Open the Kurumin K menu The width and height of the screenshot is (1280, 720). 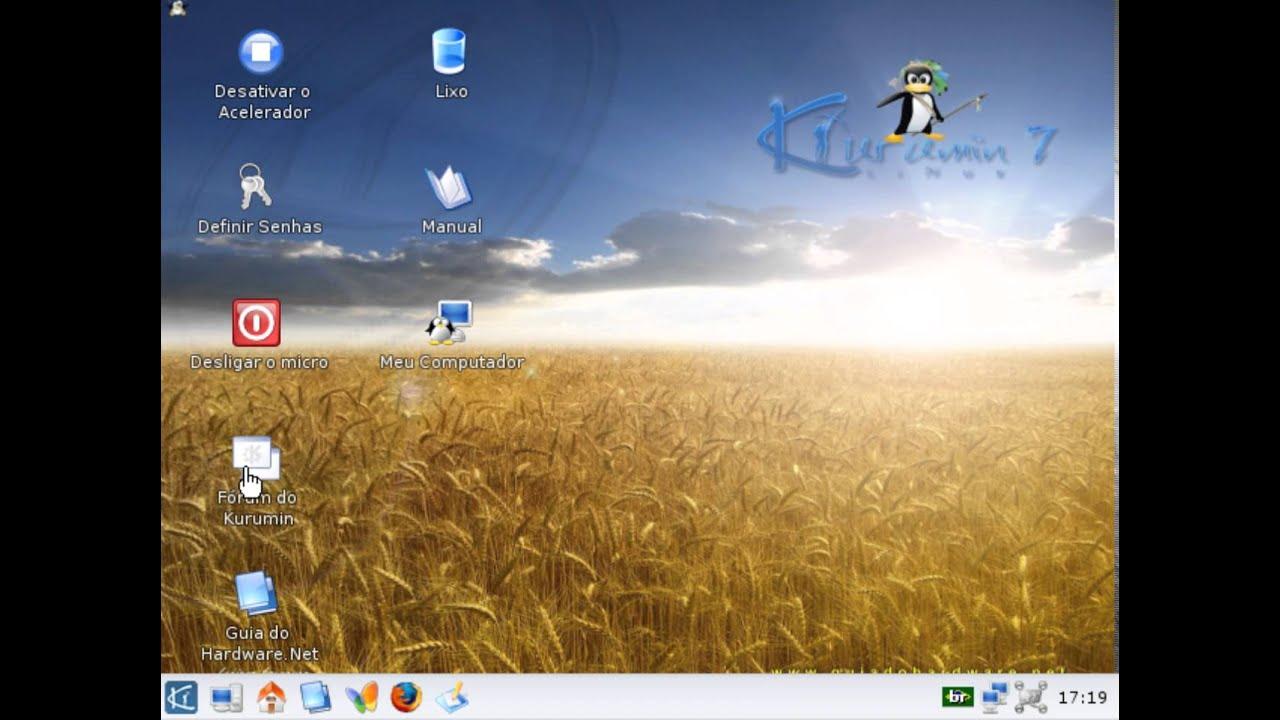(181, 697)
